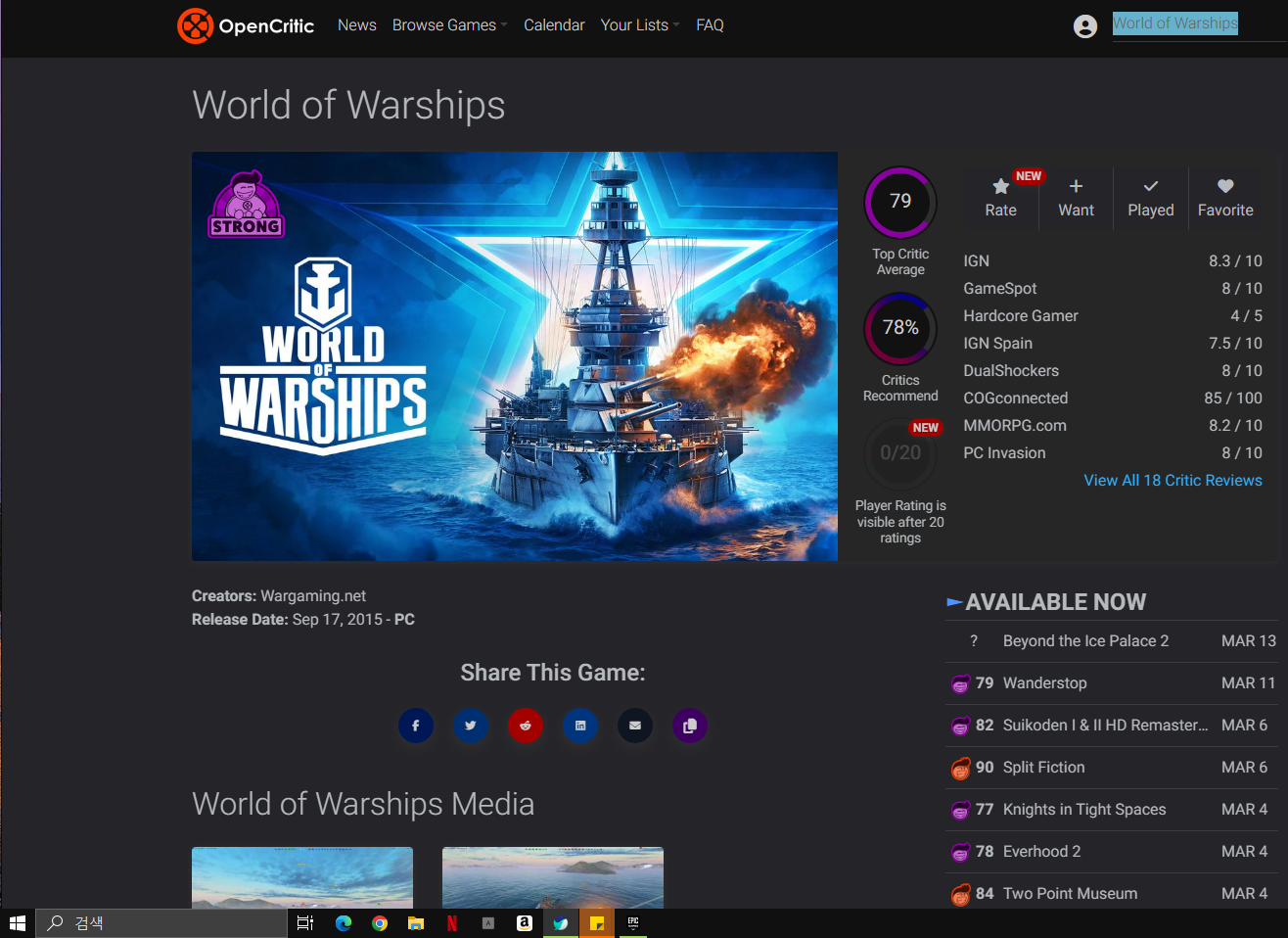This screenshot has width=1288, height=938.
Task: Add game to Want list
Action: pyautogui.click(x=1076, y=198)
